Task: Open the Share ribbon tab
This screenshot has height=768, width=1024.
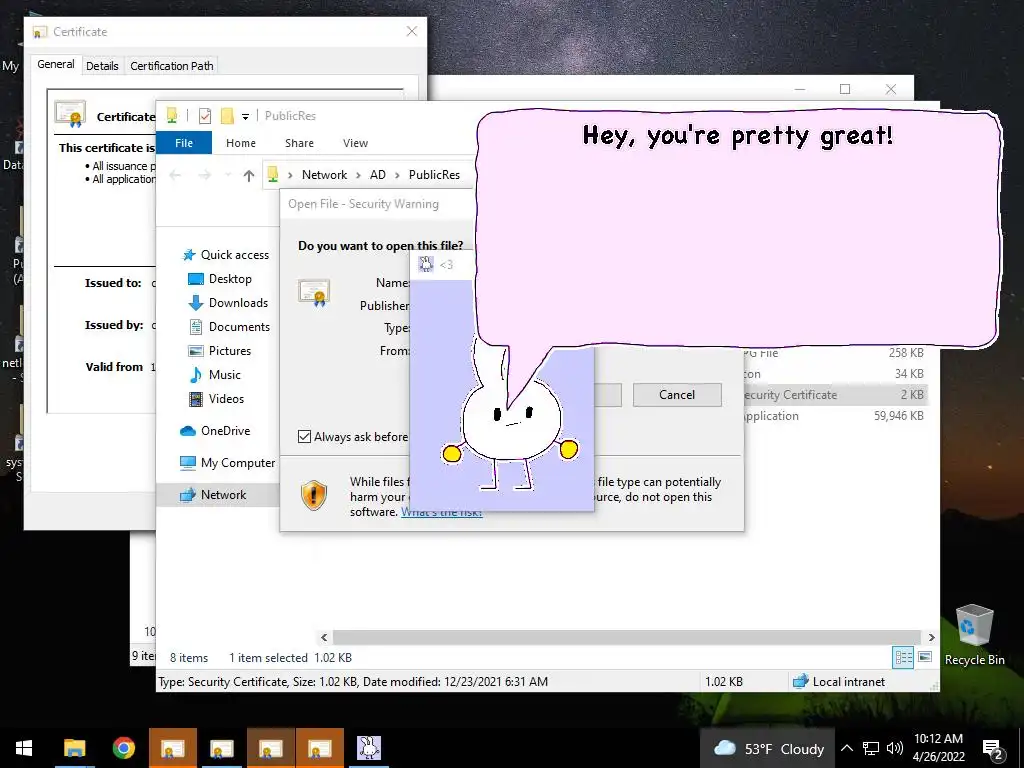Action: pyautogui.click(x=299, y=143)
